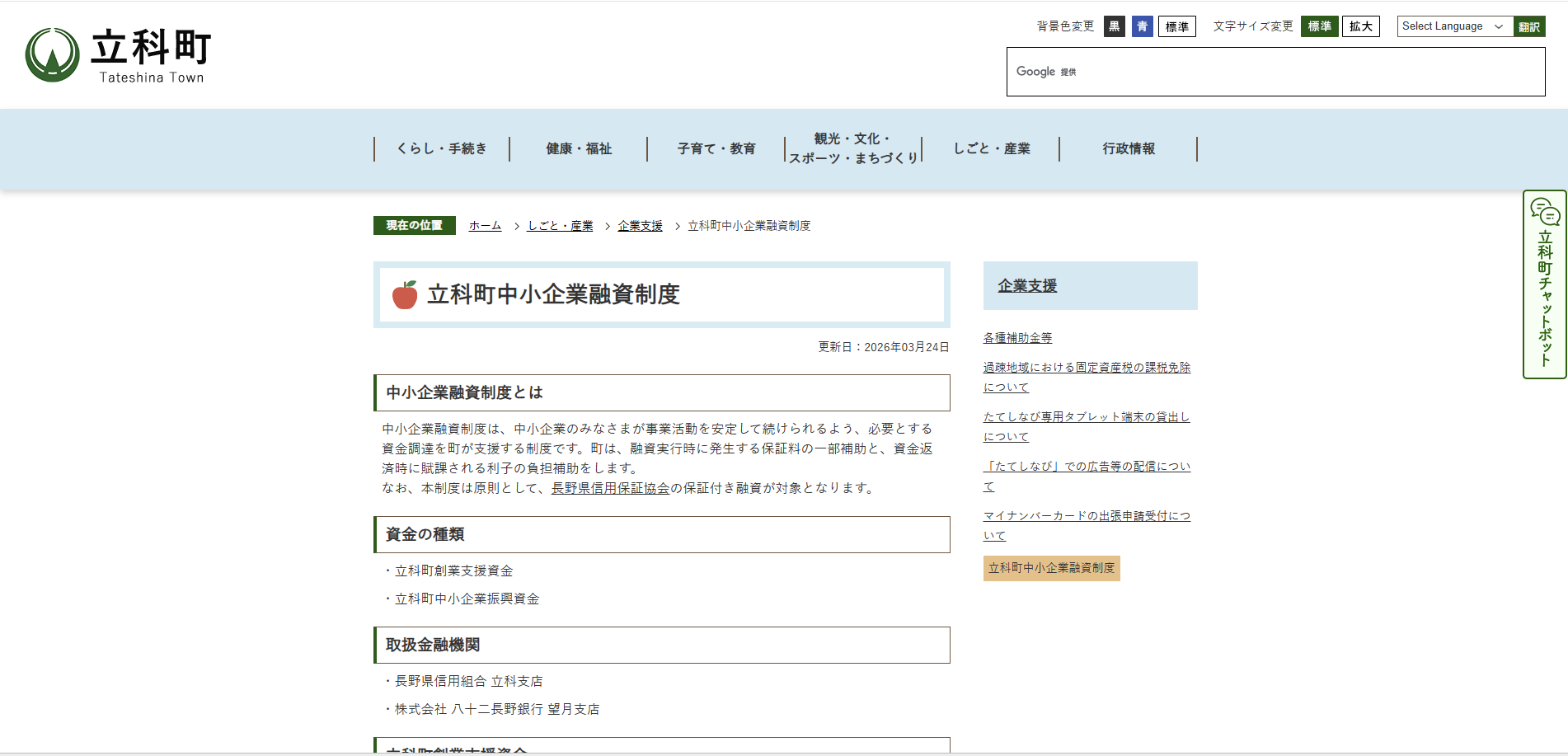Click the 翻訳 translate button
Screen dimensions: 1568x756
pyautogui.click(x=1529, y=26)
